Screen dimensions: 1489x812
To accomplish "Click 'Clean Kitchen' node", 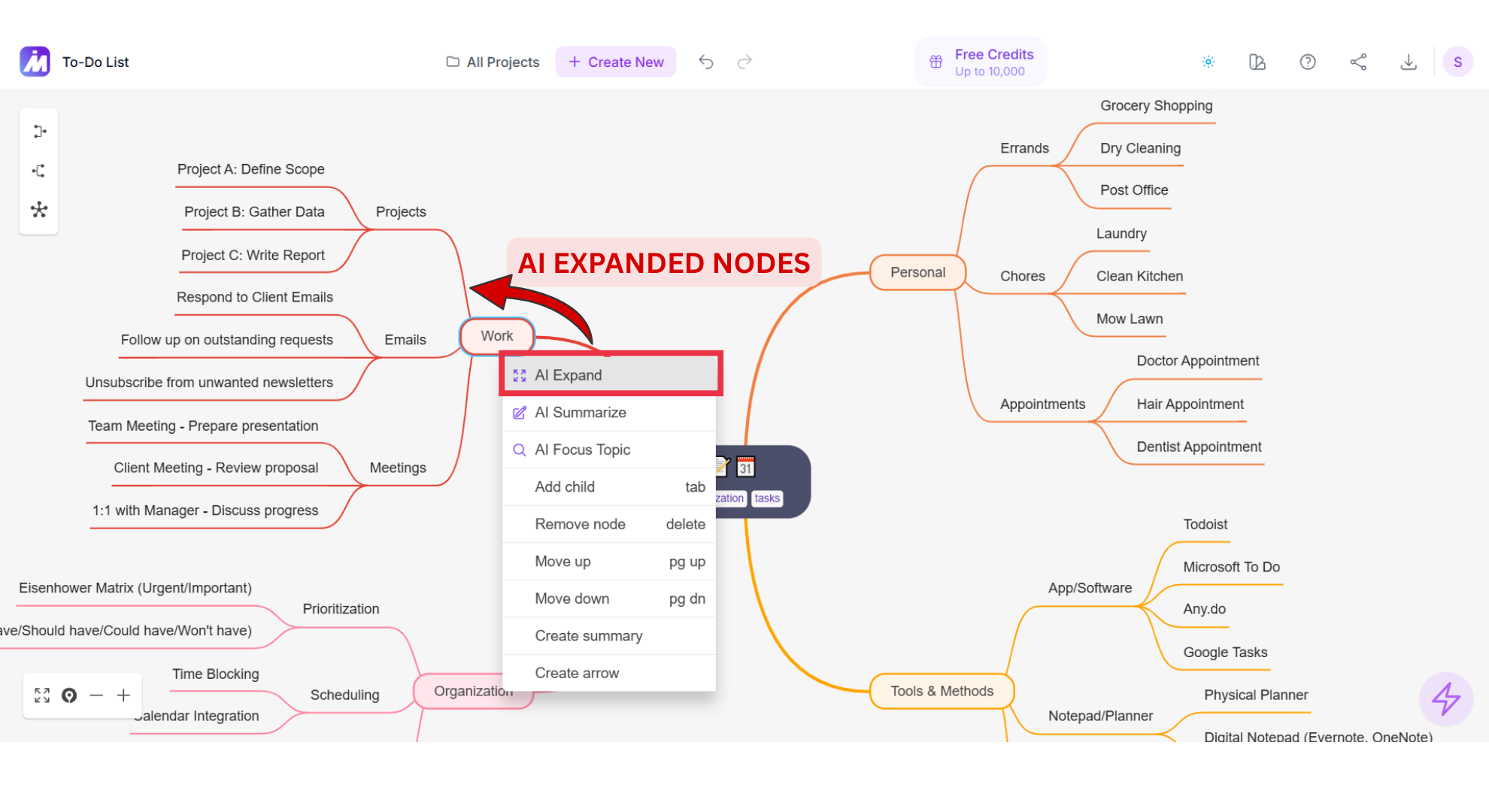I will coord(1139,276).
